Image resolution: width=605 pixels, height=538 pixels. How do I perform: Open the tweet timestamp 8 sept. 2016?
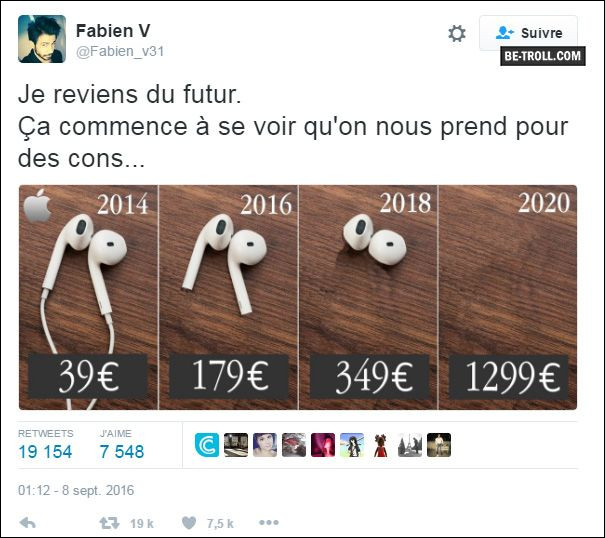76,490
